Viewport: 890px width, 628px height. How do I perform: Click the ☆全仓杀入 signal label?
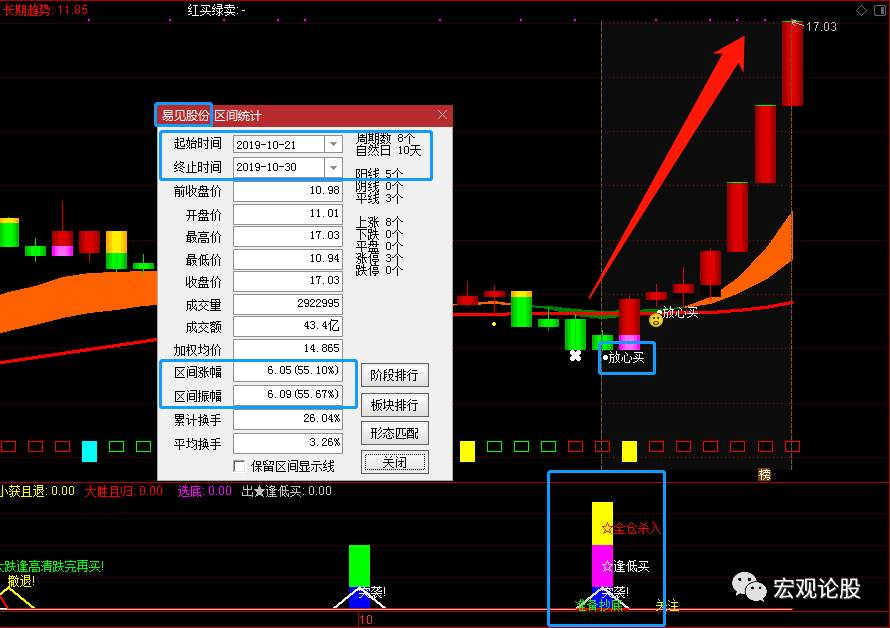(631, 529)
